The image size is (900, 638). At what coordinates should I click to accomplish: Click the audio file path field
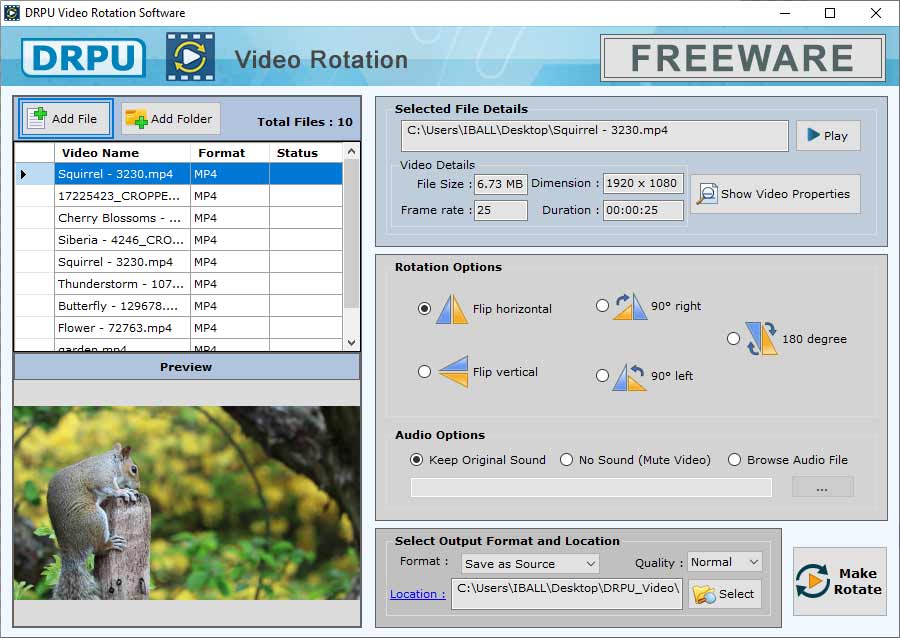tap(591, 488)
